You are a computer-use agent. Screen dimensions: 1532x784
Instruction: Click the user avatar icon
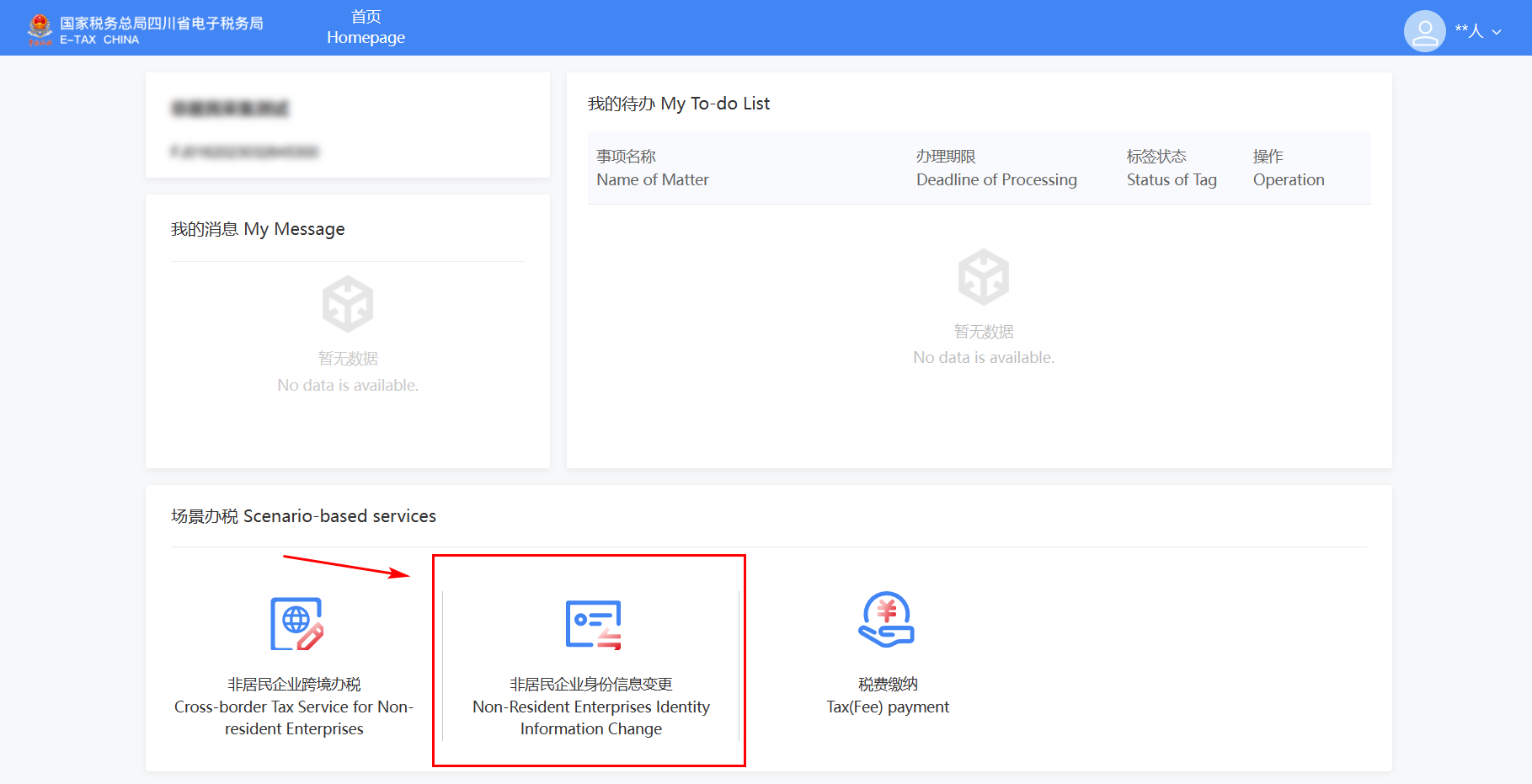point(1424,31)
